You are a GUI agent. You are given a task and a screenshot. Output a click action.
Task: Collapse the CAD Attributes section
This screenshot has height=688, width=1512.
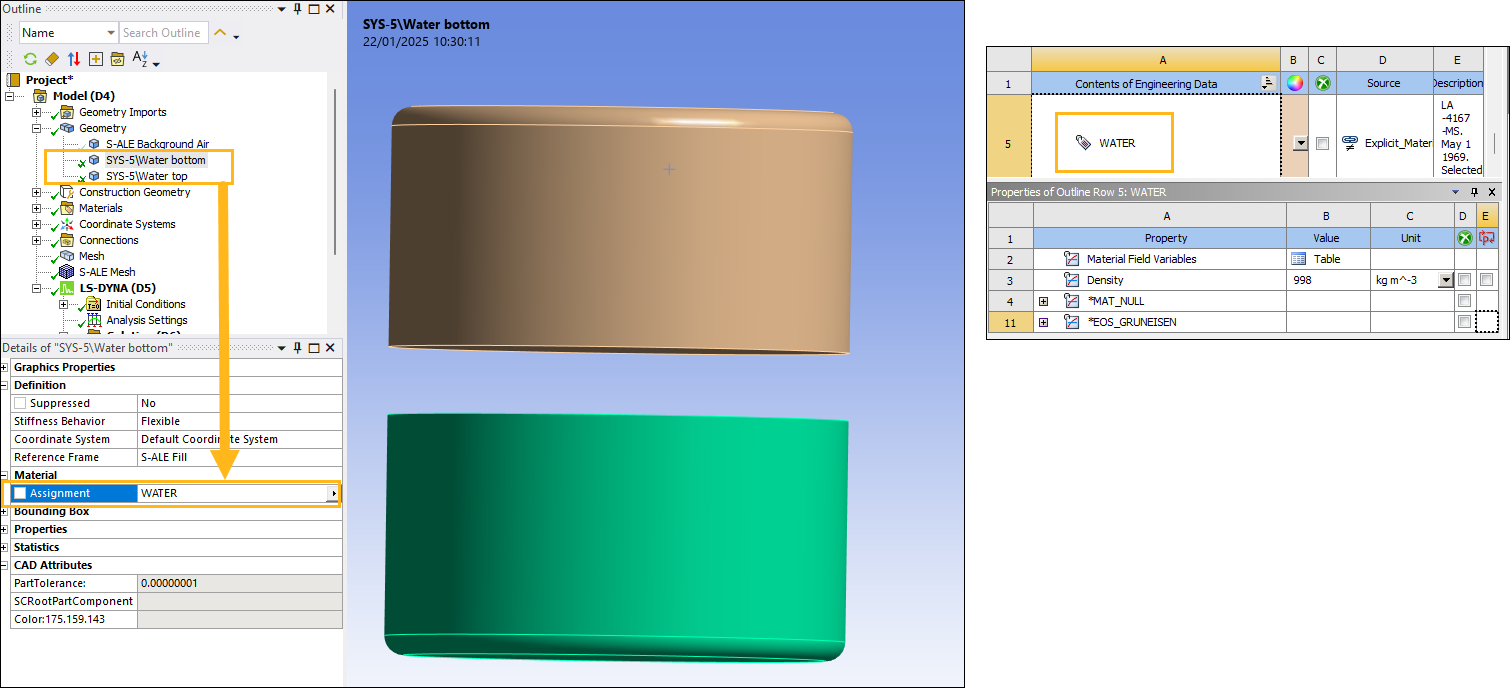6,565
